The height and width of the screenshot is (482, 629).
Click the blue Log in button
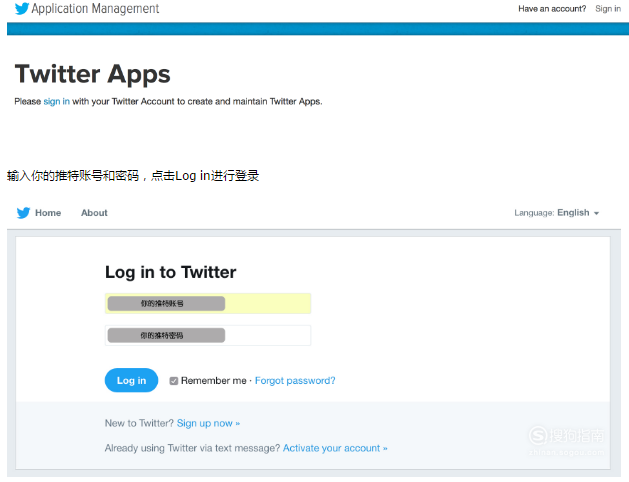(x=131, y=380)
